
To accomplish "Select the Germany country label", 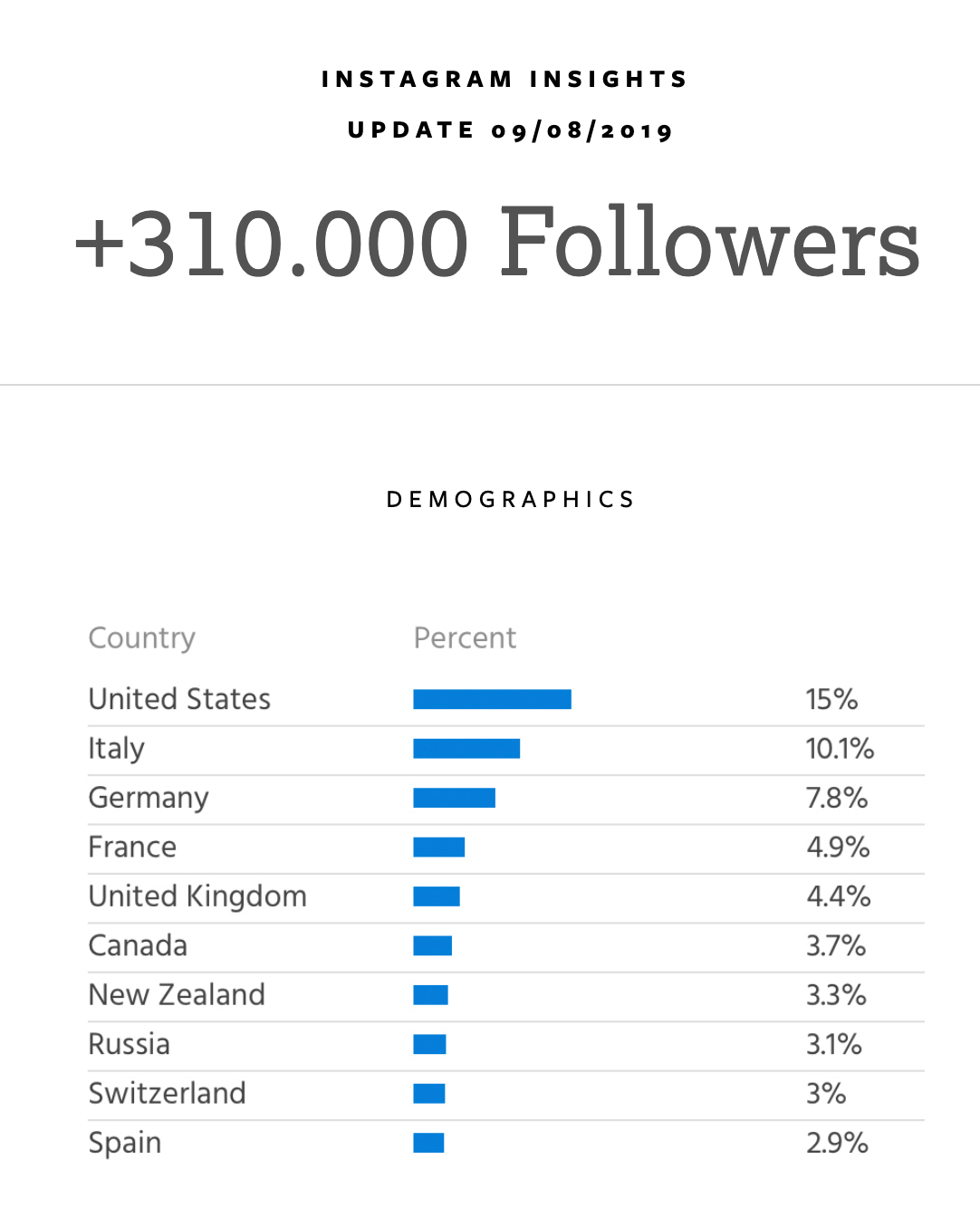I will coord(149,798).
